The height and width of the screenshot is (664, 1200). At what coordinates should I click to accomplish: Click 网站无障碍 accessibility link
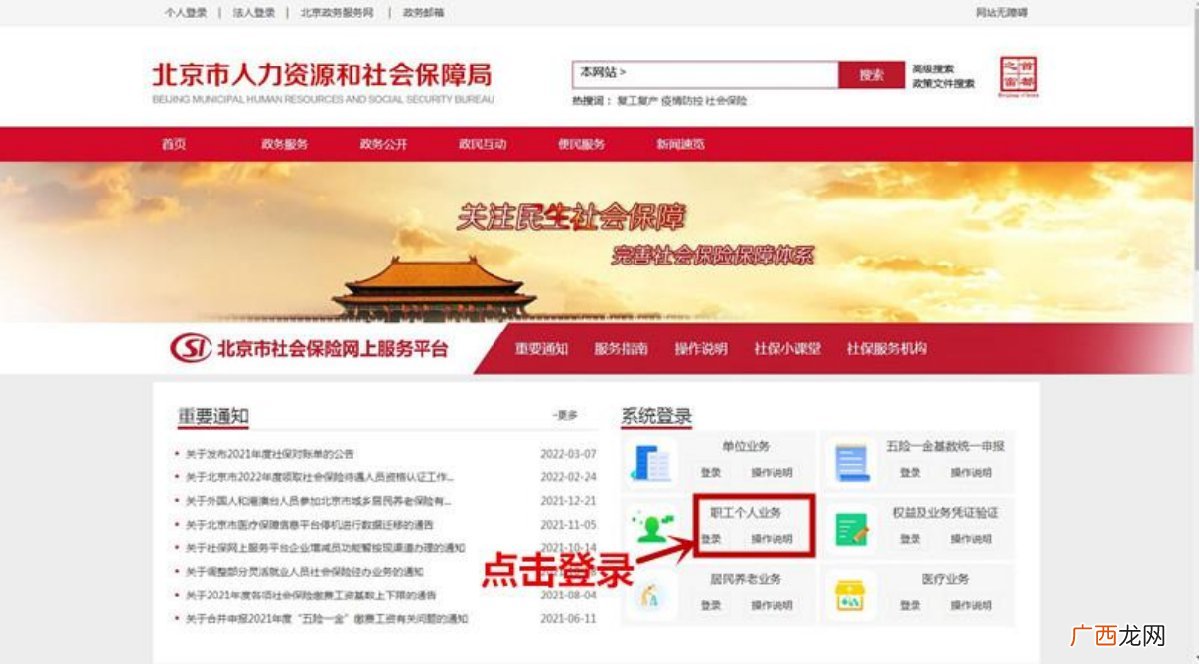point(1001,13)
